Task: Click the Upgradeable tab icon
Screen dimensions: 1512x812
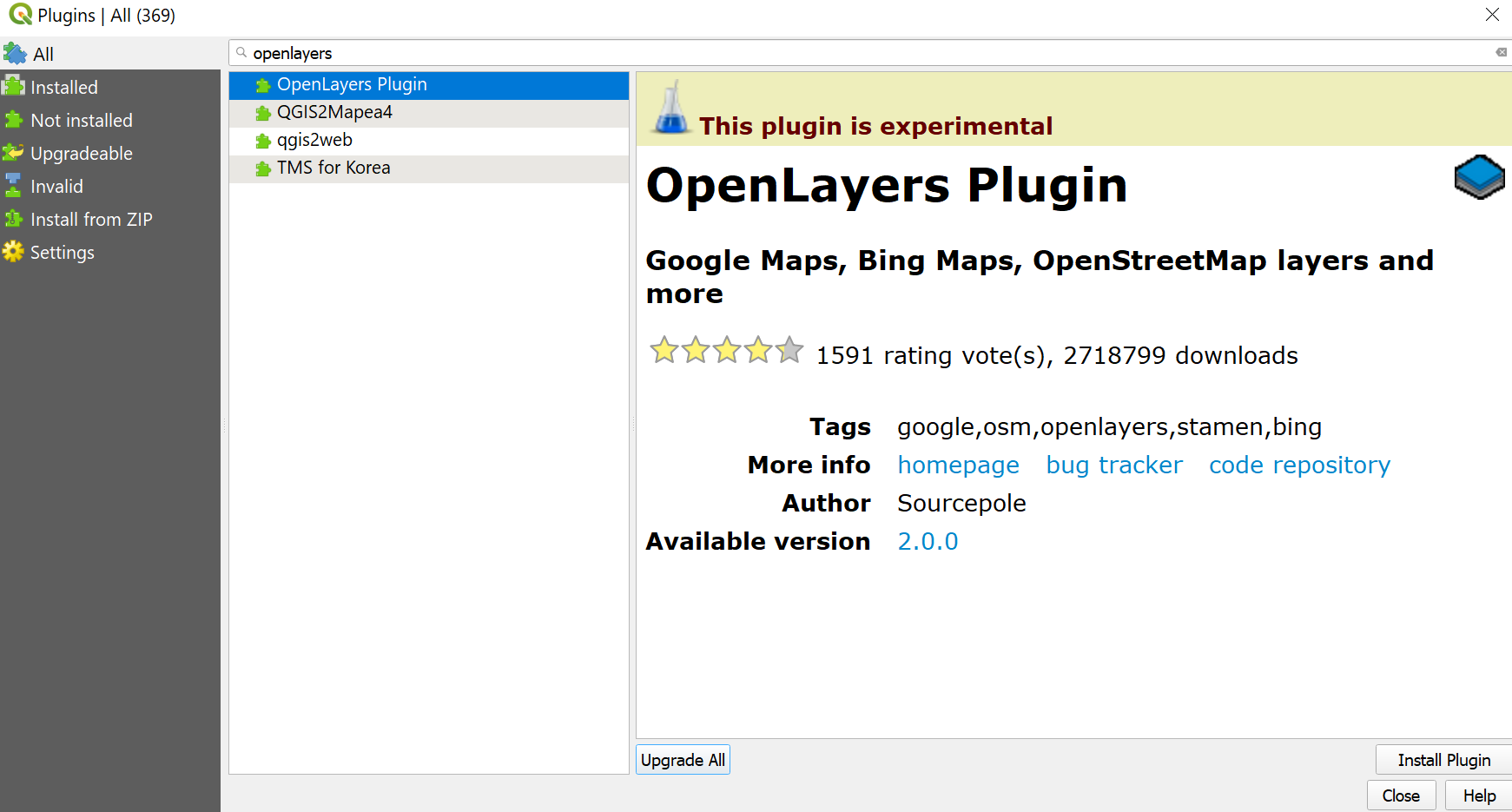Action: pyautogui.click(x=13, y=153)
